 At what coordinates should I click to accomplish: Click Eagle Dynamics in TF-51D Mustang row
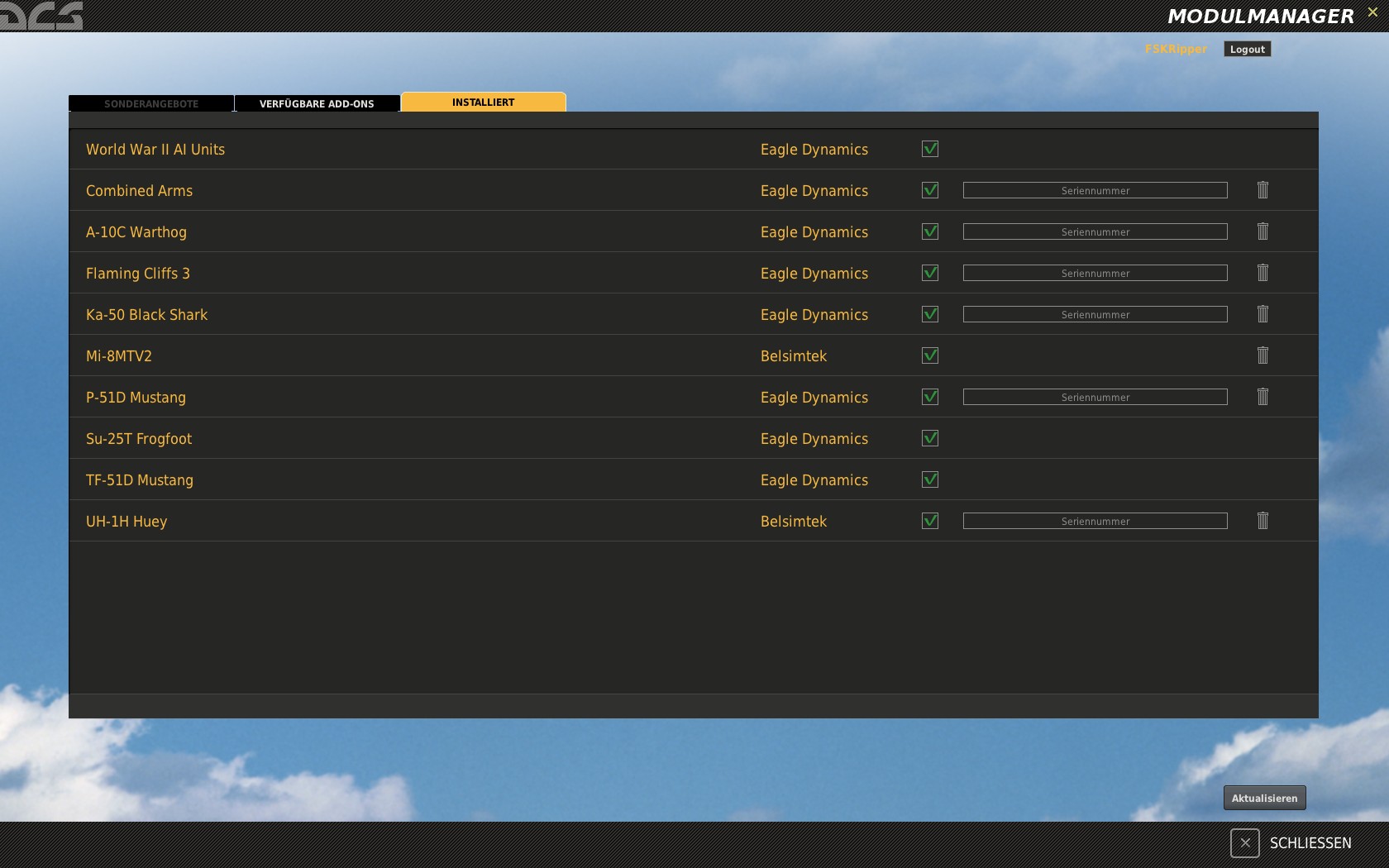pyautogui.click(x=814, y=480)
